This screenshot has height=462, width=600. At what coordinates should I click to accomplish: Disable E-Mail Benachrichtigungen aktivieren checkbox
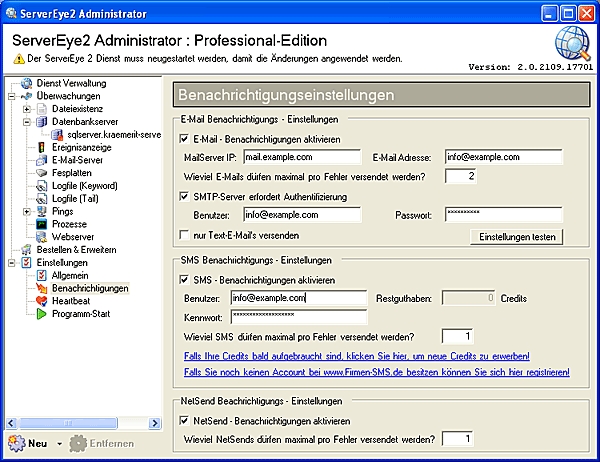[x=184, y=139]
